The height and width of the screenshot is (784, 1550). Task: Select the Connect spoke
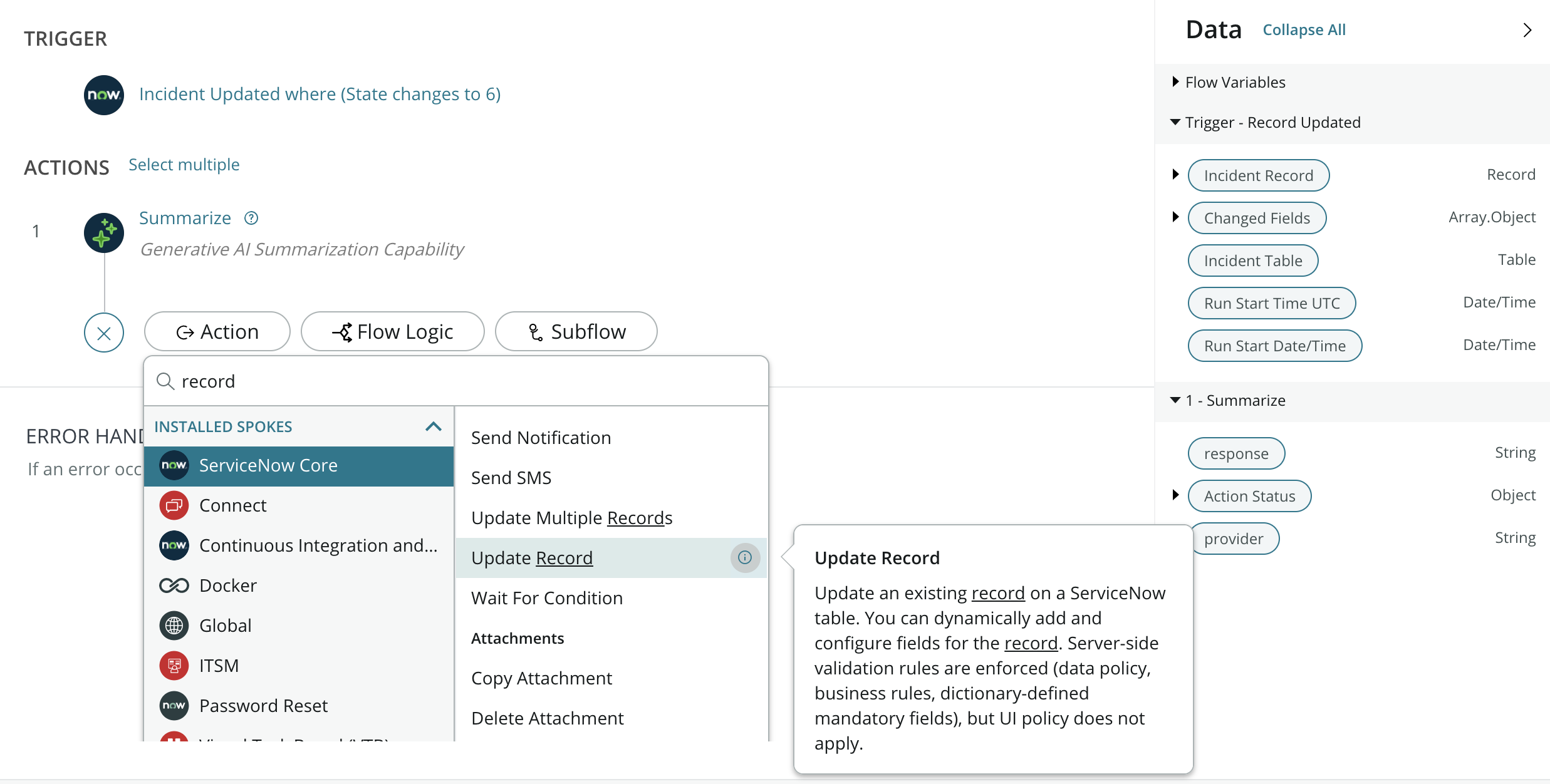click(x=299, y=505)
